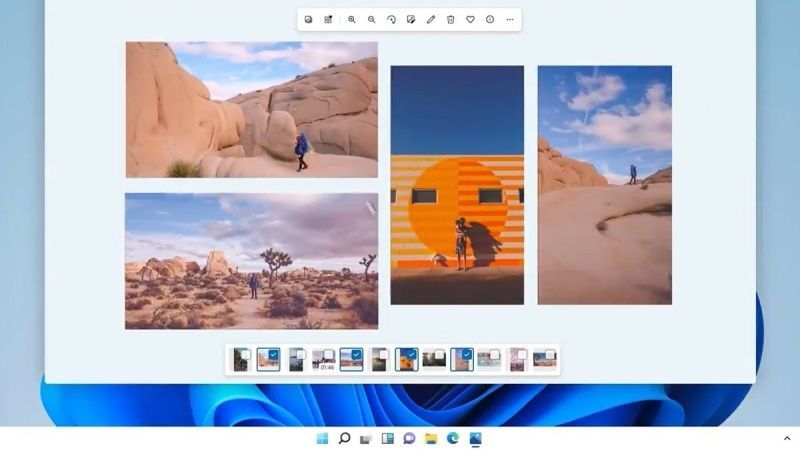Click the Photos app icon on the taskbar
Image resolution: width=800 pixels, height=450 pixels.
(x=475, y=438)
